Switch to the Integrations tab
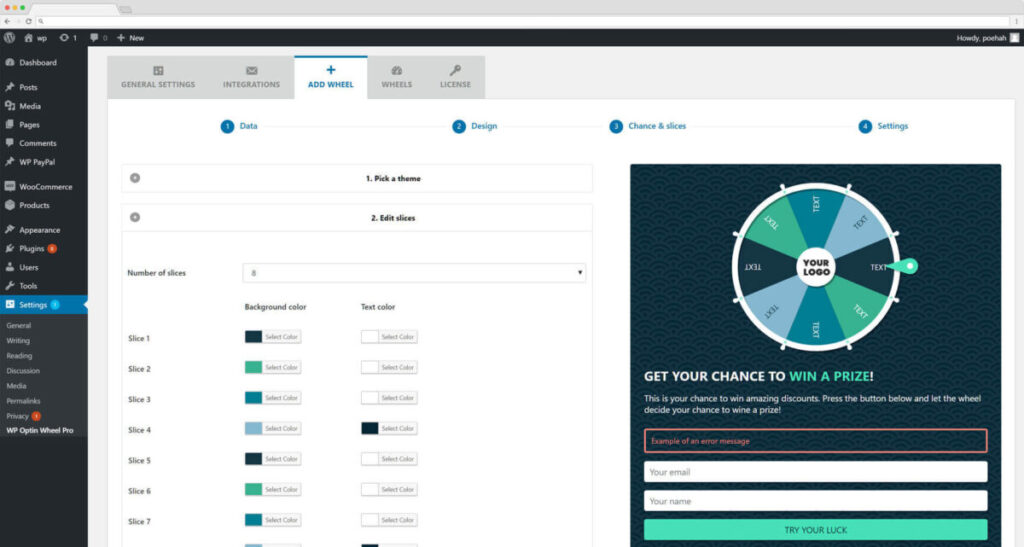Image resolution: width=1024 pixels, height=547 pixels. coord(251,77)
